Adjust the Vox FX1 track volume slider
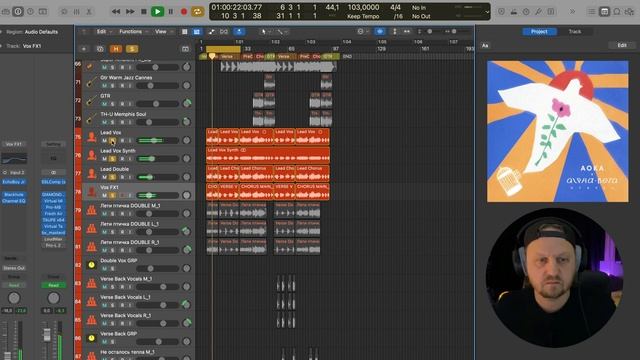The image size is (640, 360). pos(157,196)
